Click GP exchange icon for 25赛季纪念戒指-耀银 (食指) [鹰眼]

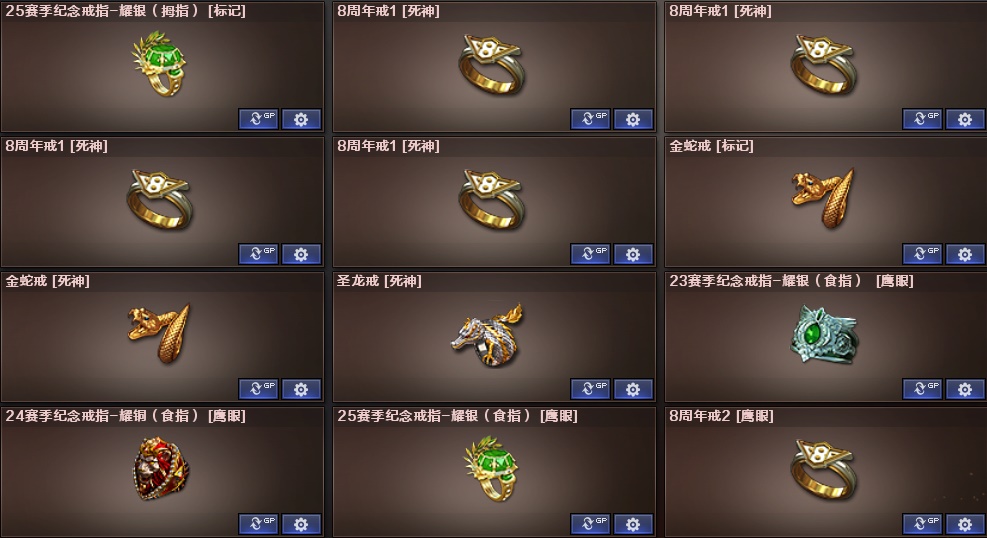[x=590, y=524]
